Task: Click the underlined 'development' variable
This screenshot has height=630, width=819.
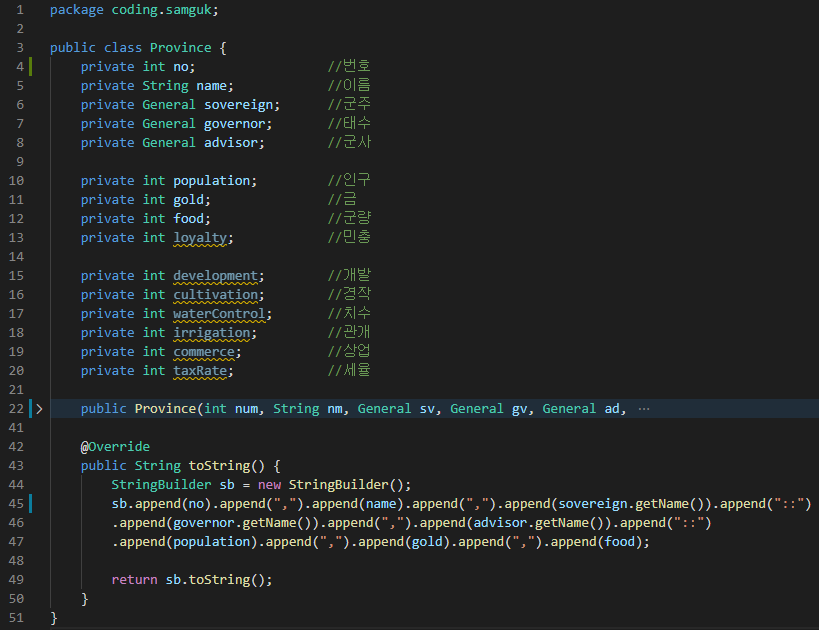Action: click(x=215, y=276)
